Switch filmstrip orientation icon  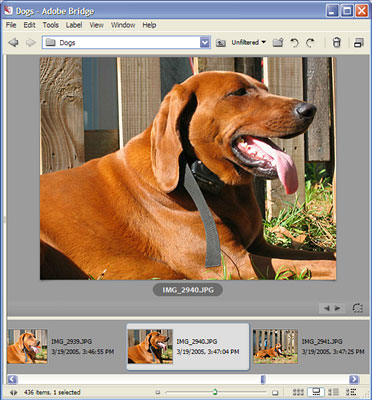(x=357, y=308)
